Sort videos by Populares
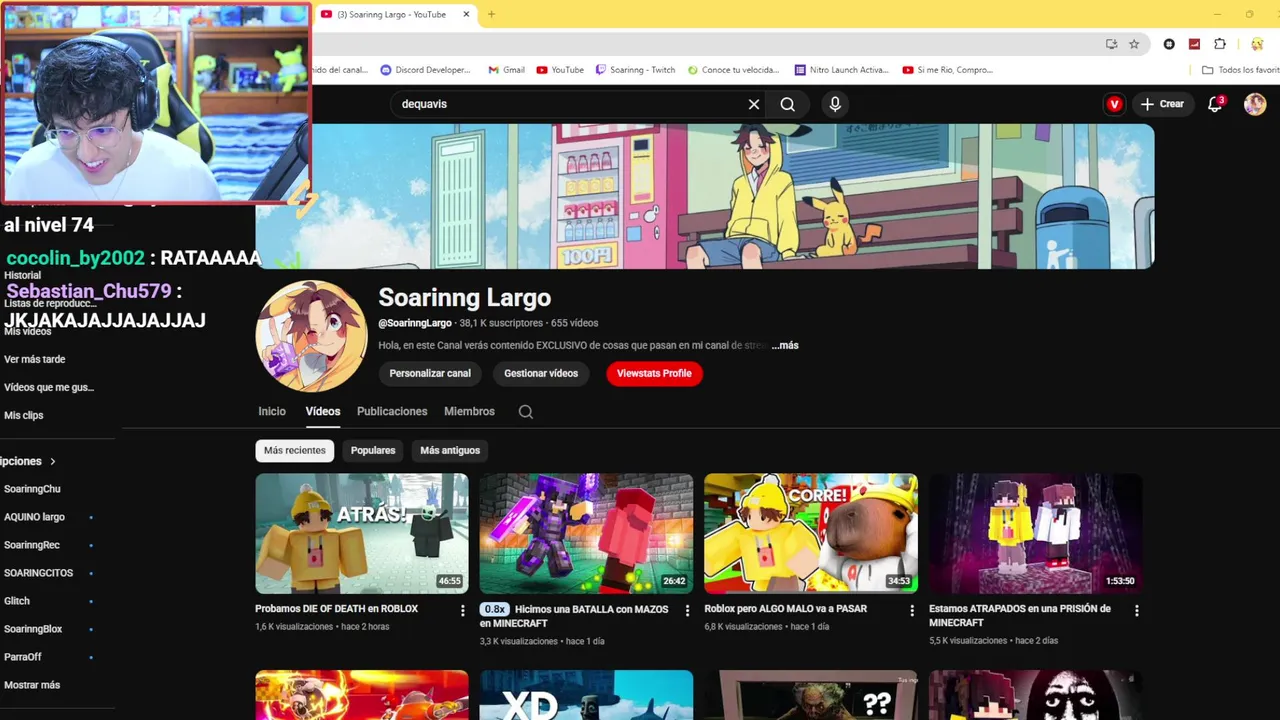Image resolution: width=1280 pixels, height=720 pixels. [x=373, y=450]
